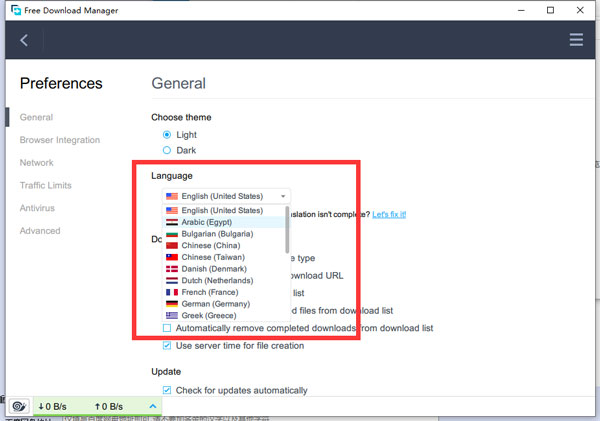This screenshot has width=600, height=421.
Task: Choose Arabic (Egypt) language option
Action: coord(224,222)
